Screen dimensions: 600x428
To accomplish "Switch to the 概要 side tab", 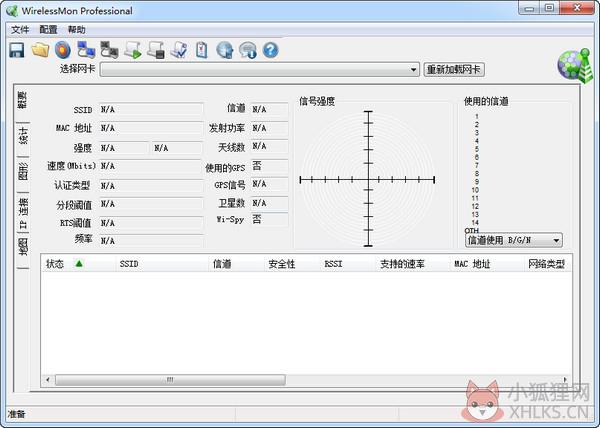I will 23,100.
